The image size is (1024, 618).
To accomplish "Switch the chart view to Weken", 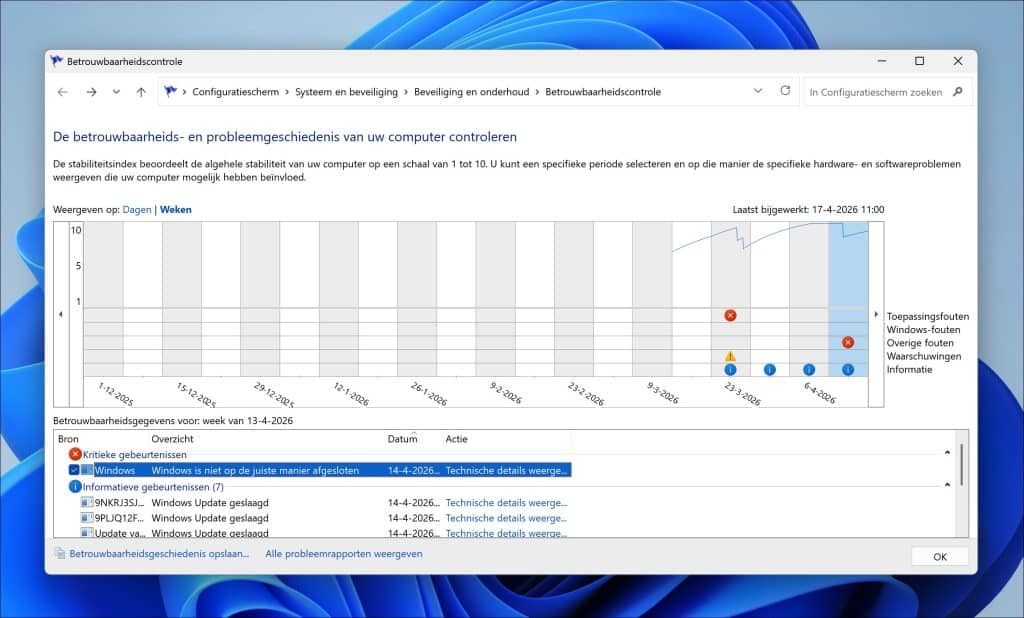I will [175, 210].
